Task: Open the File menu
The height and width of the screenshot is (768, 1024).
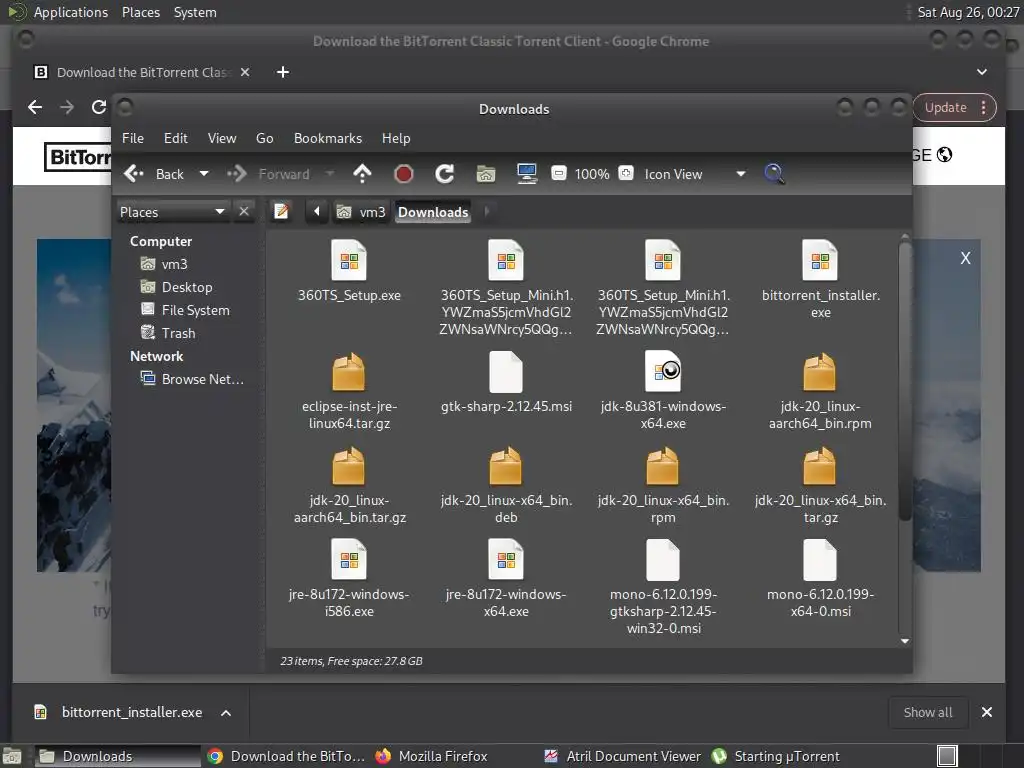Action: click(133, 138)
